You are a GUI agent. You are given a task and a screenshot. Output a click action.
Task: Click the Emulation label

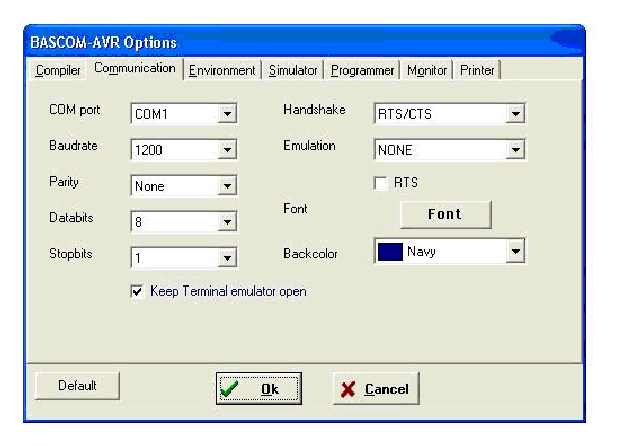[309, 146]
